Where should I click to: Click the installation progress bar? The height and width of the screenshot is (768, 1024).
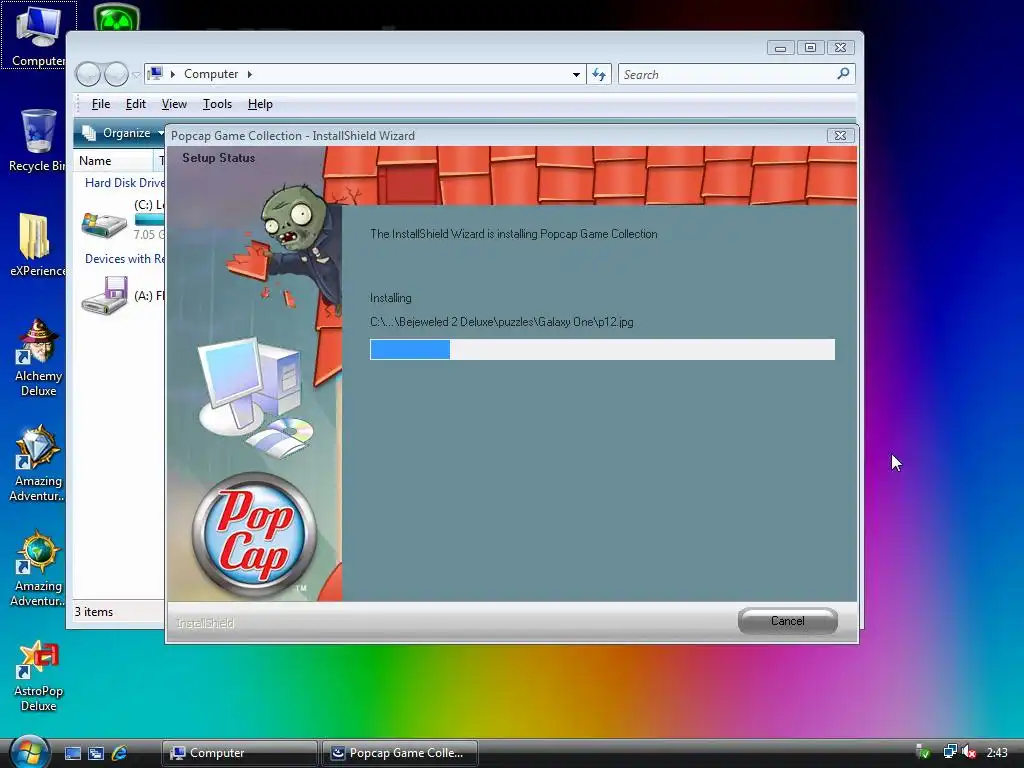click(x=602, y=349)
